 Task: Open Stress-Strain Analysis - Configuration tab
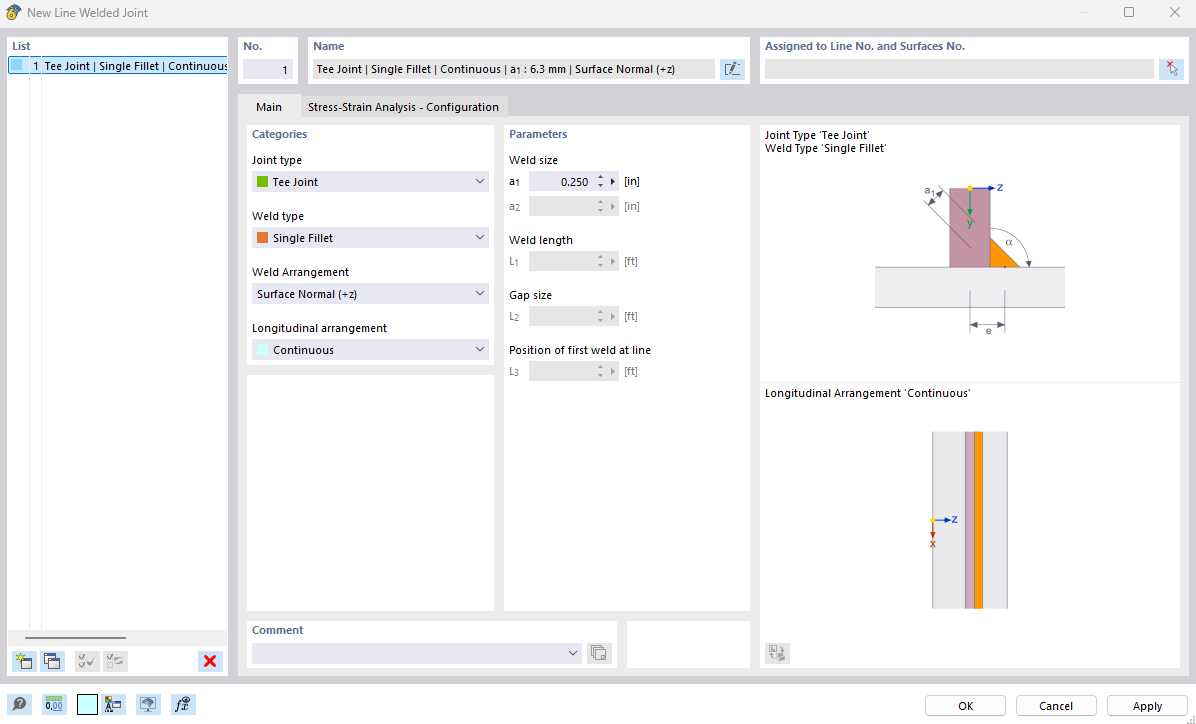pos(403,107)
